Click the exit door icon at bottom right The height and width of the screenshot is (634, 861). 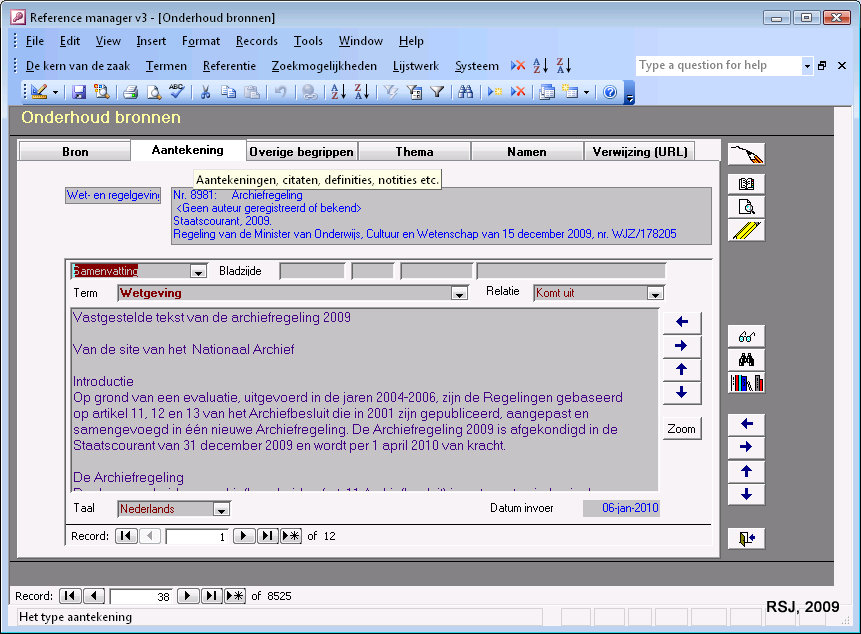point(746,538)
